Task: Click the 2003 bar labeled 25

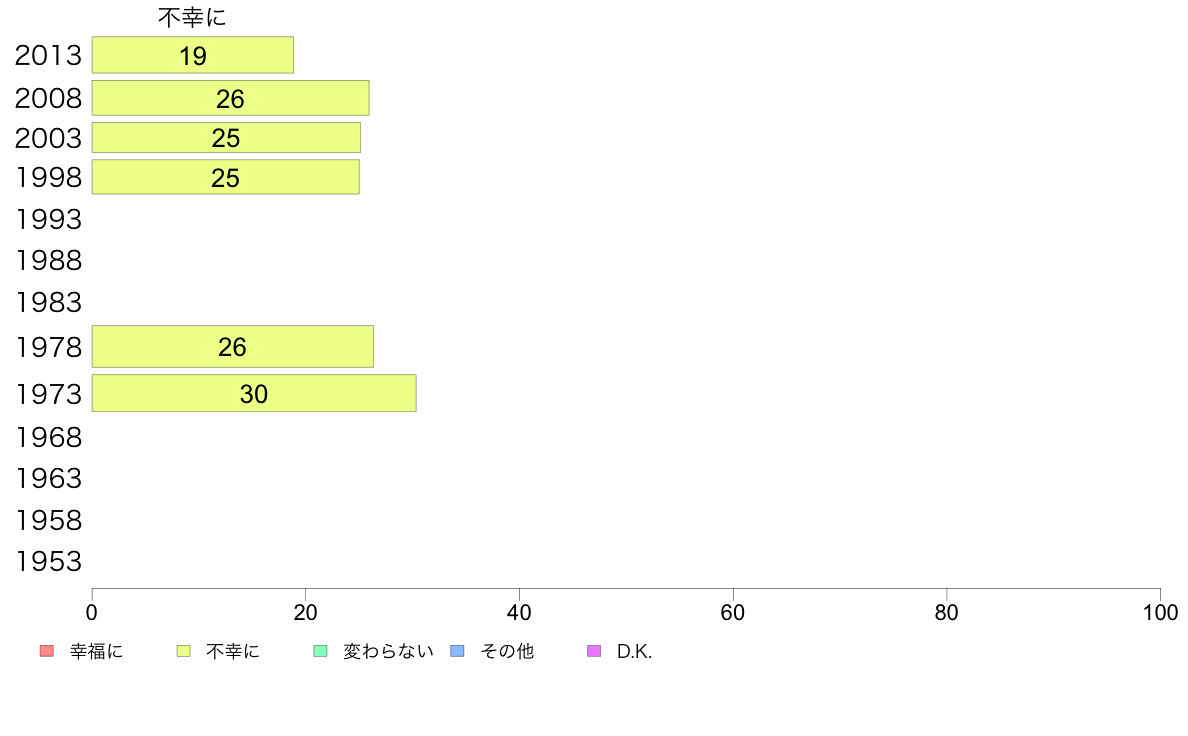Action: (227, 138)
